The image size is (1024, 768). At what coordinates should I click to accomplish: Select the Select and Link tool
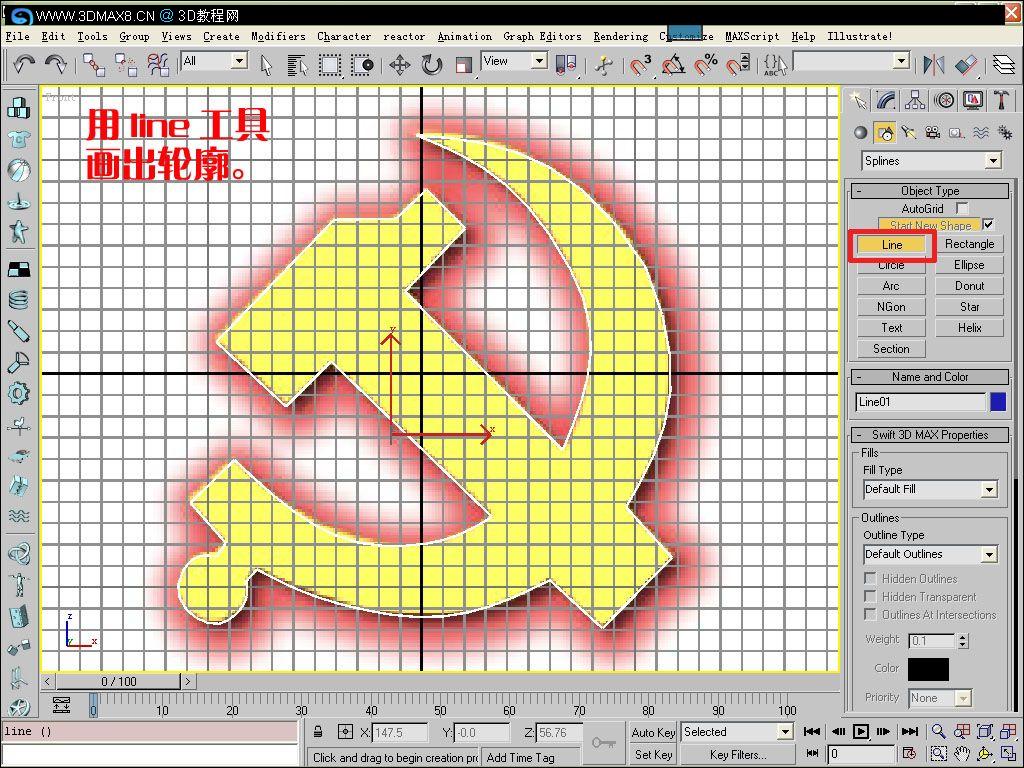tap(93, 64)
